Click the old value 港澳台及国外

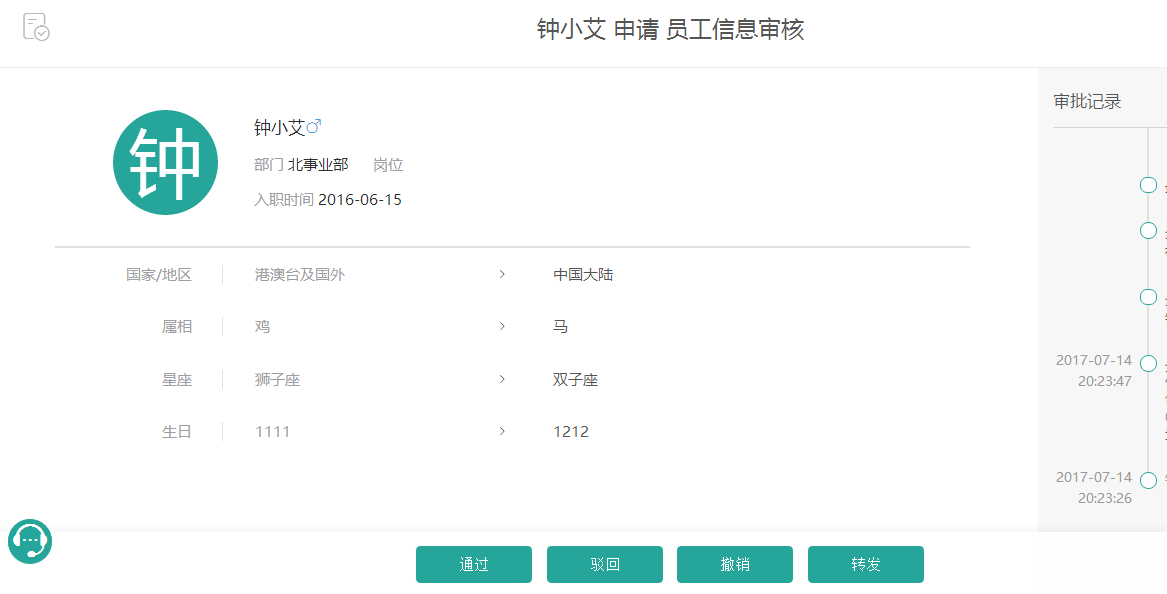pos(300,275)
